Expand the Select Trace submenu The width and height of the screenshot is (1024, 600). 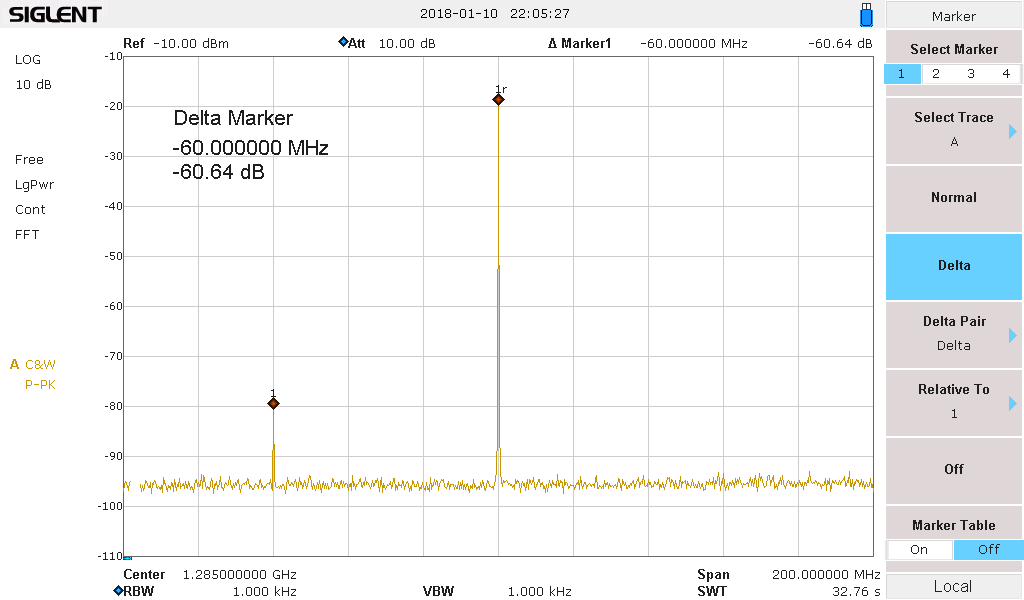[953, 129]
